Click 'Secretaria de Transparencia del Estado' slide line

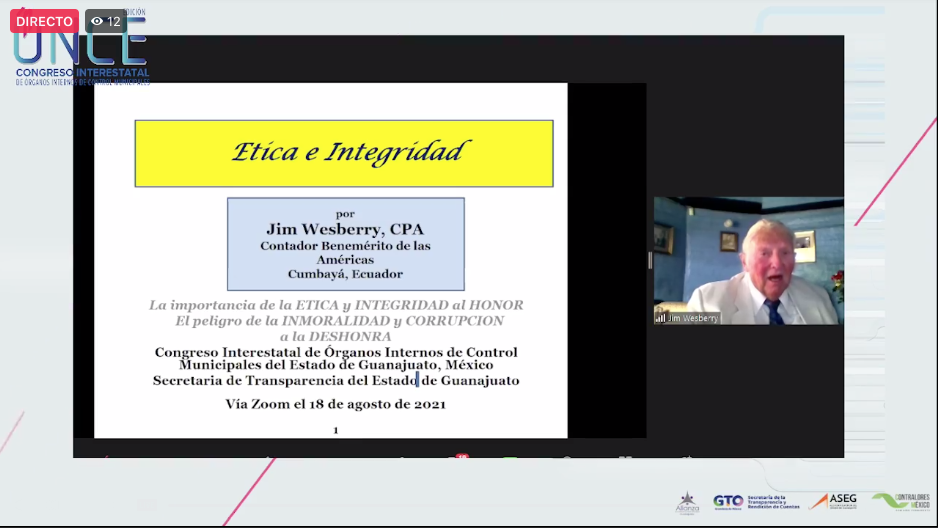[x=336, y=380]
